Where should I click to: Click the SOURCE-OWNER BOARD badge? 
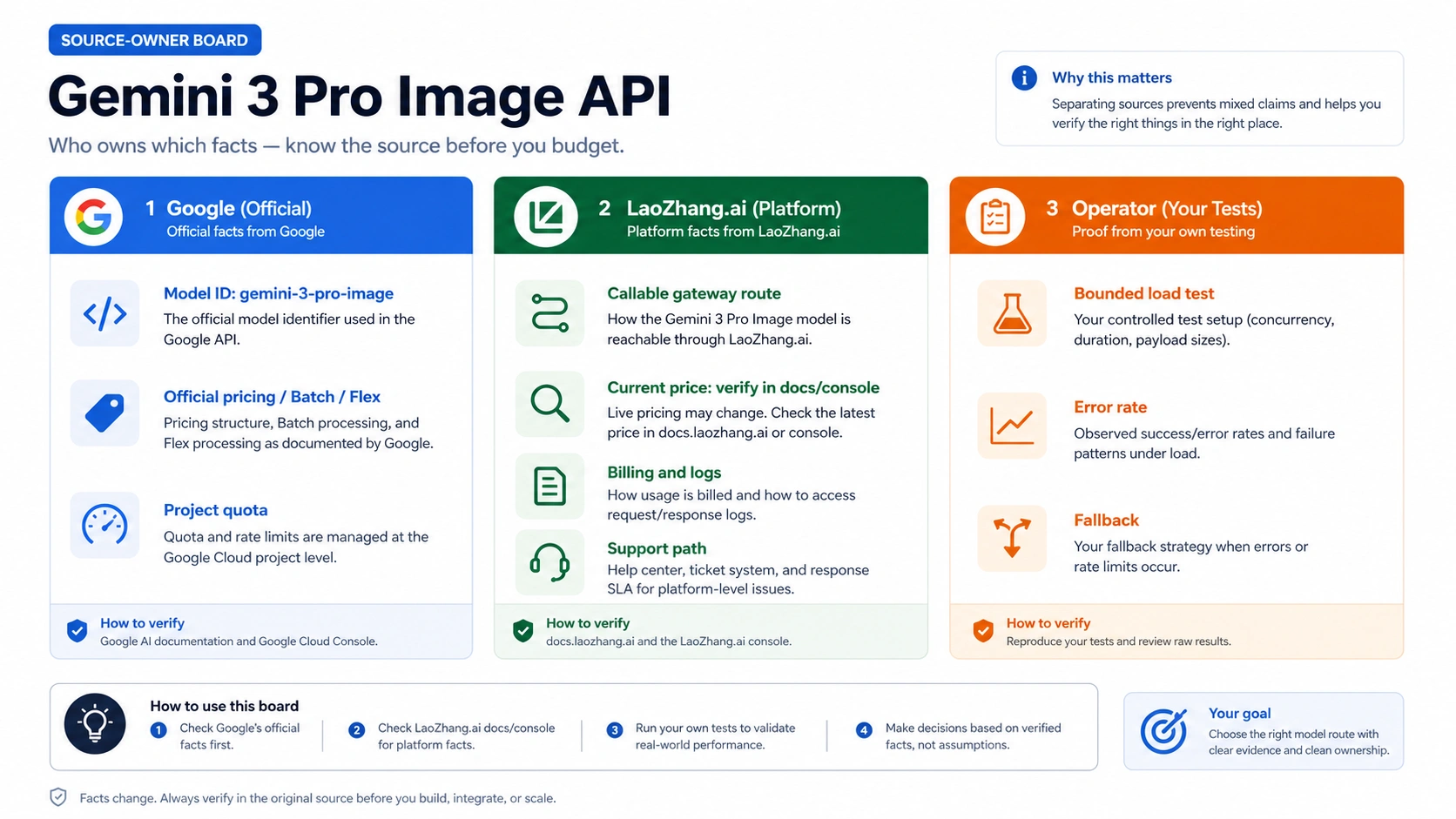(x=155, y=40)
